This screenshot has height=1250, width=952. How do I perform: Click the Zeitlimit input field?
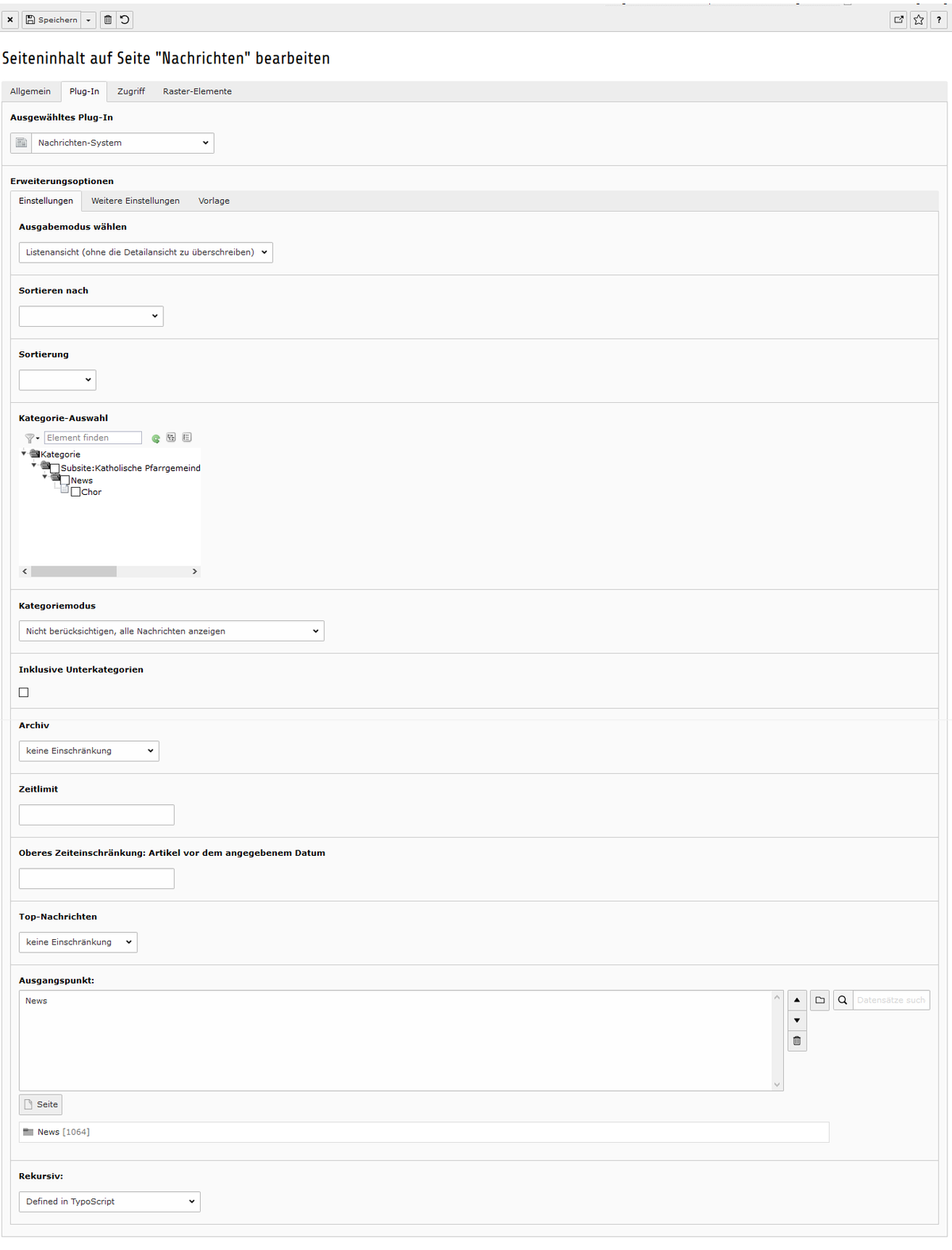click(x=97, y=815)
